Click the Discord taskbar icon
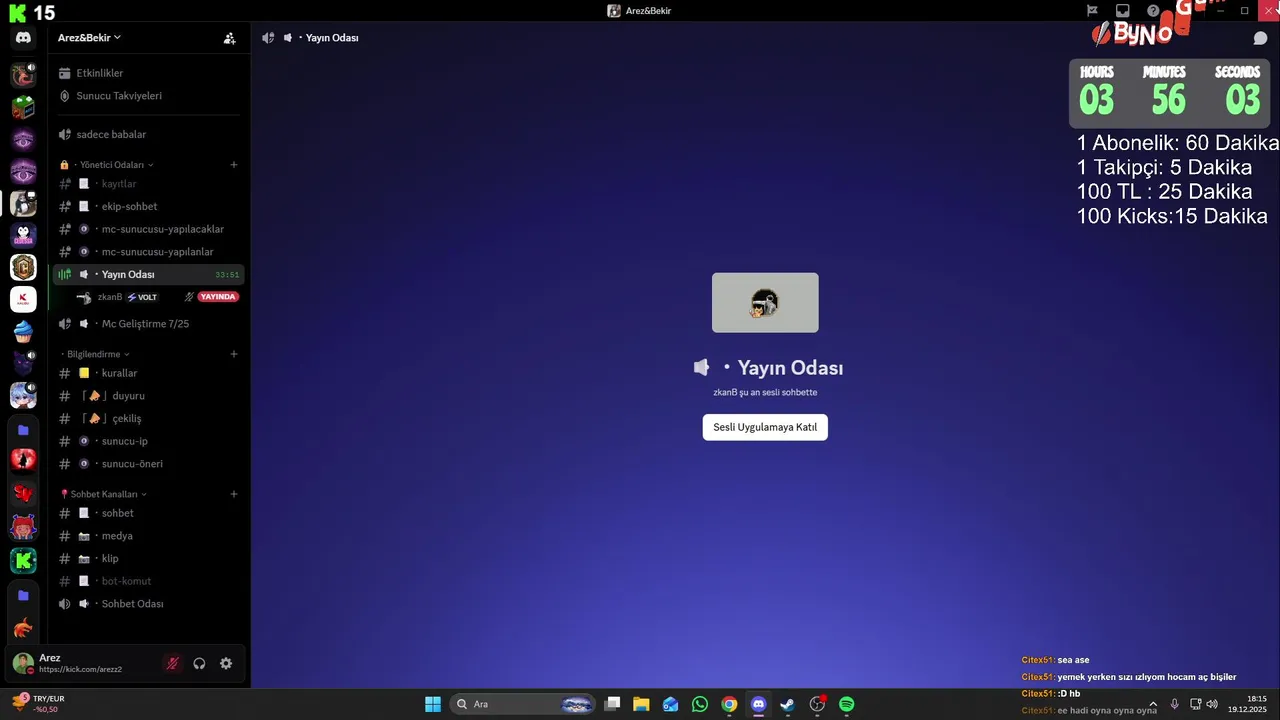This screenshot has height=720, width=1280. 759,704
